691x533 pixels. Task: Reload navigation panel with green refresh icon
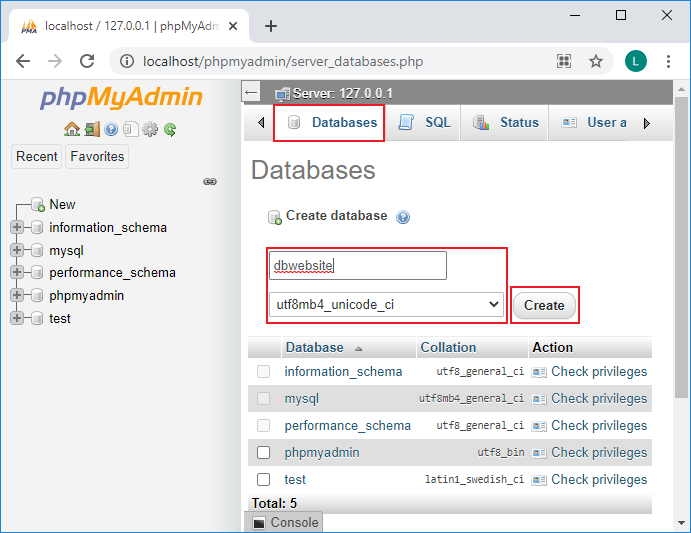click(x=170, y=129)
